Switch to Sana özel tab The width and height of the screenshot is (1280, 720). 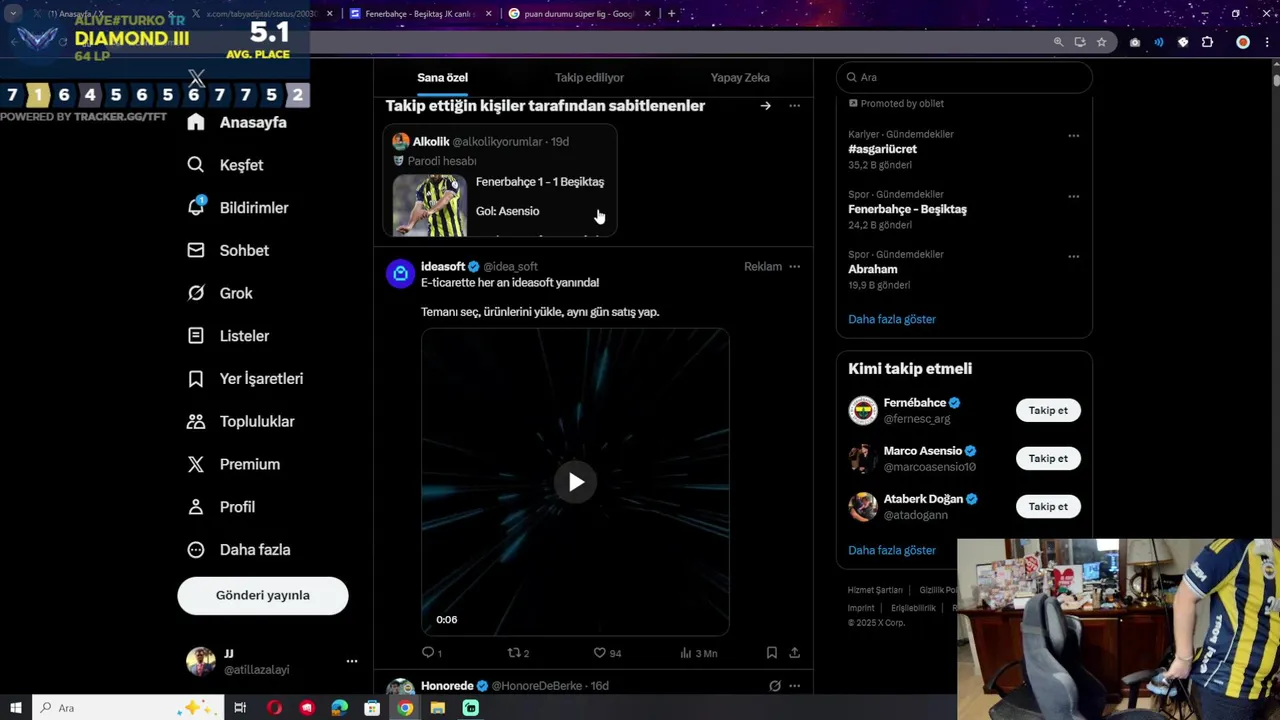coord(442,78)
